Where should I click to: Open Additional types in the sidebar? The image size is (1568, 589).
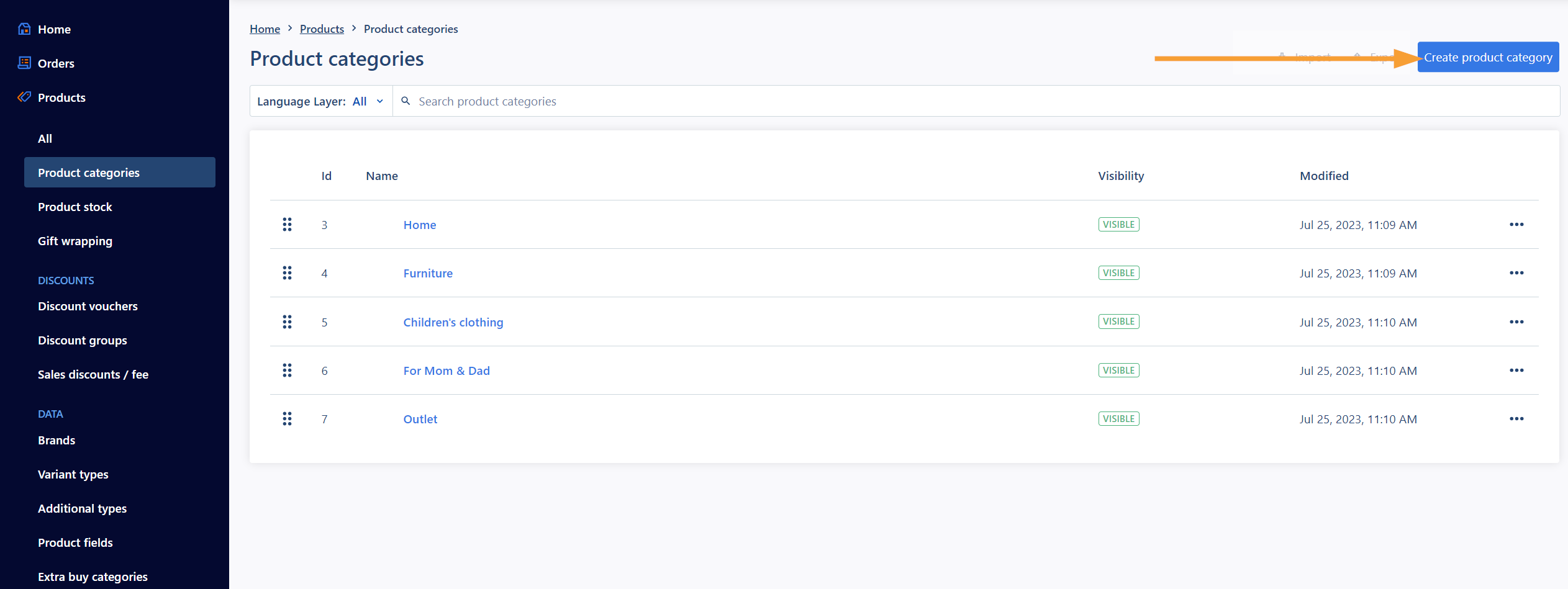pyautogui.click(x=82, y=508)
